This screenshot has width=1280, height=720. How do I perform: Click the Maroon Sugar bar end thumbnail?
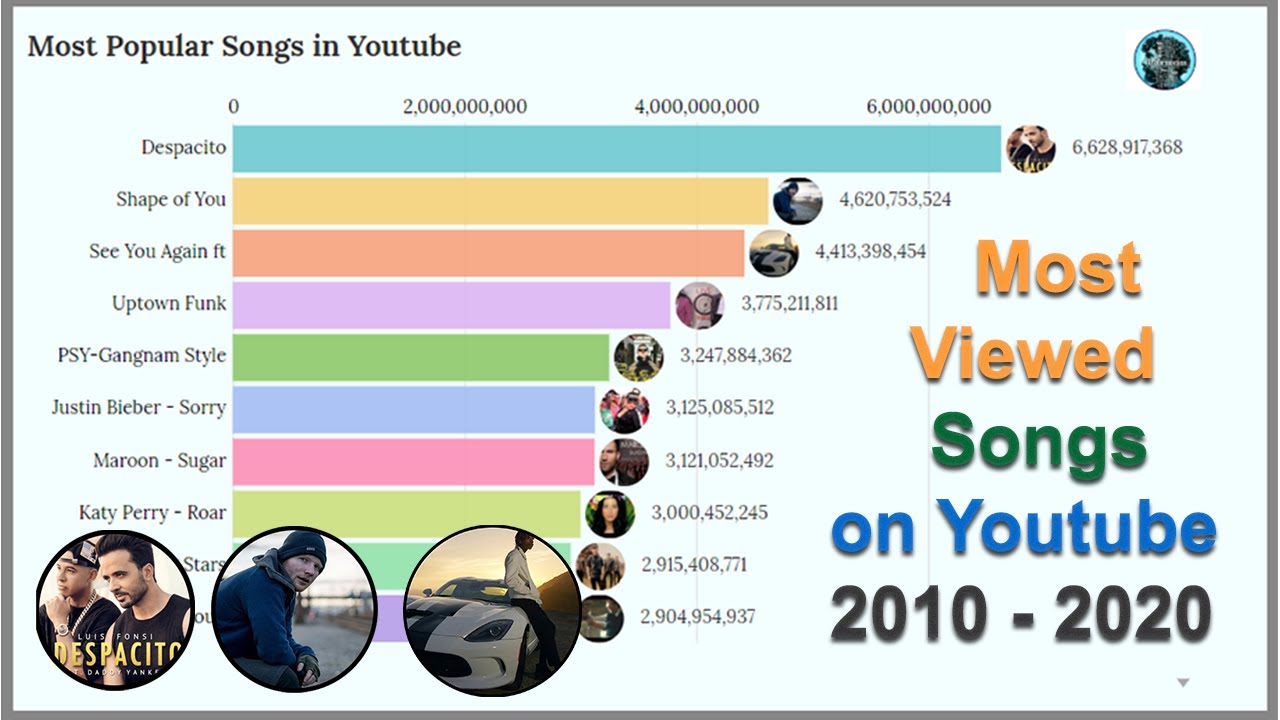point(624,461)
